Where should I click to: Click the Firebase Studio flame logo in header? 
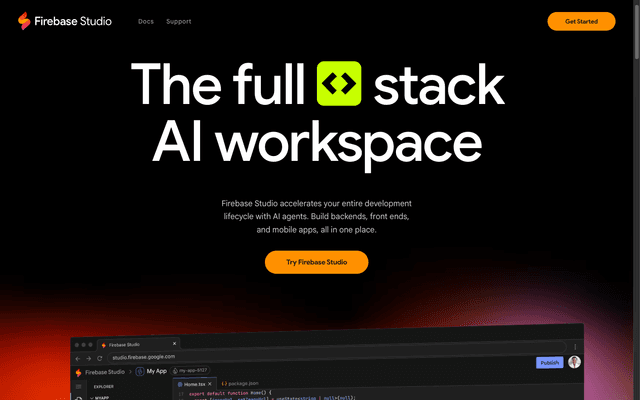(x=23, y=21)
